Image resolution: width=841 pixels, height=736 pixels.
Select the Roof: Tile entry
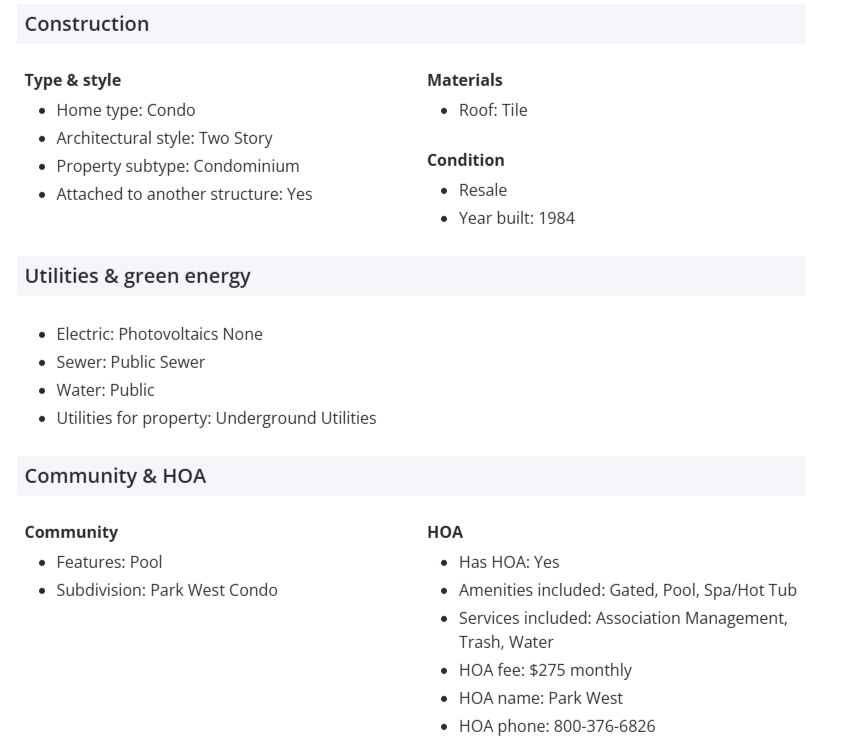492,110
